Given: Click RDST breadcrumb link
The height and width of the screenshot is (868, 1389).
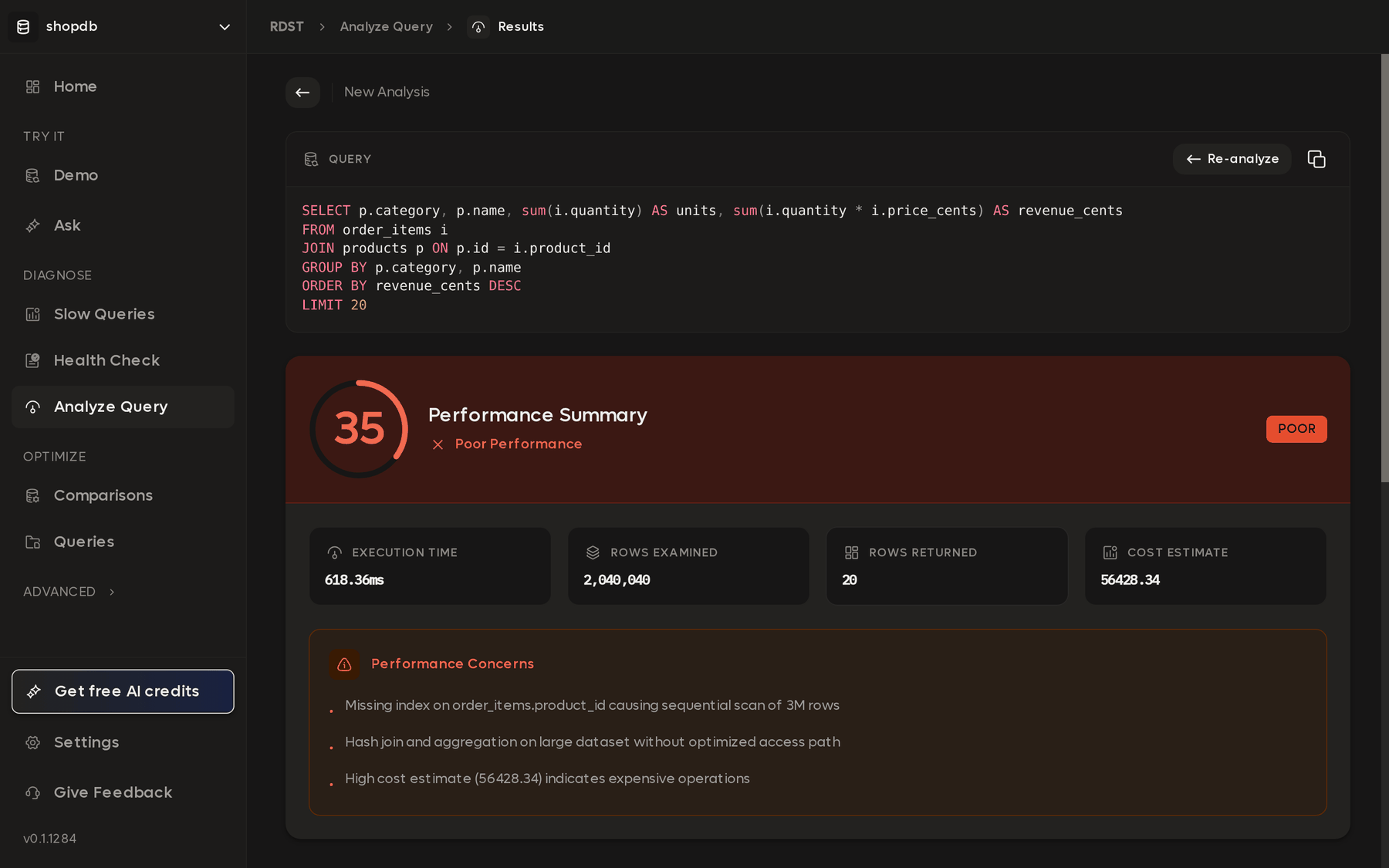Looking at the screenshot, I should [x=286, y=27].
